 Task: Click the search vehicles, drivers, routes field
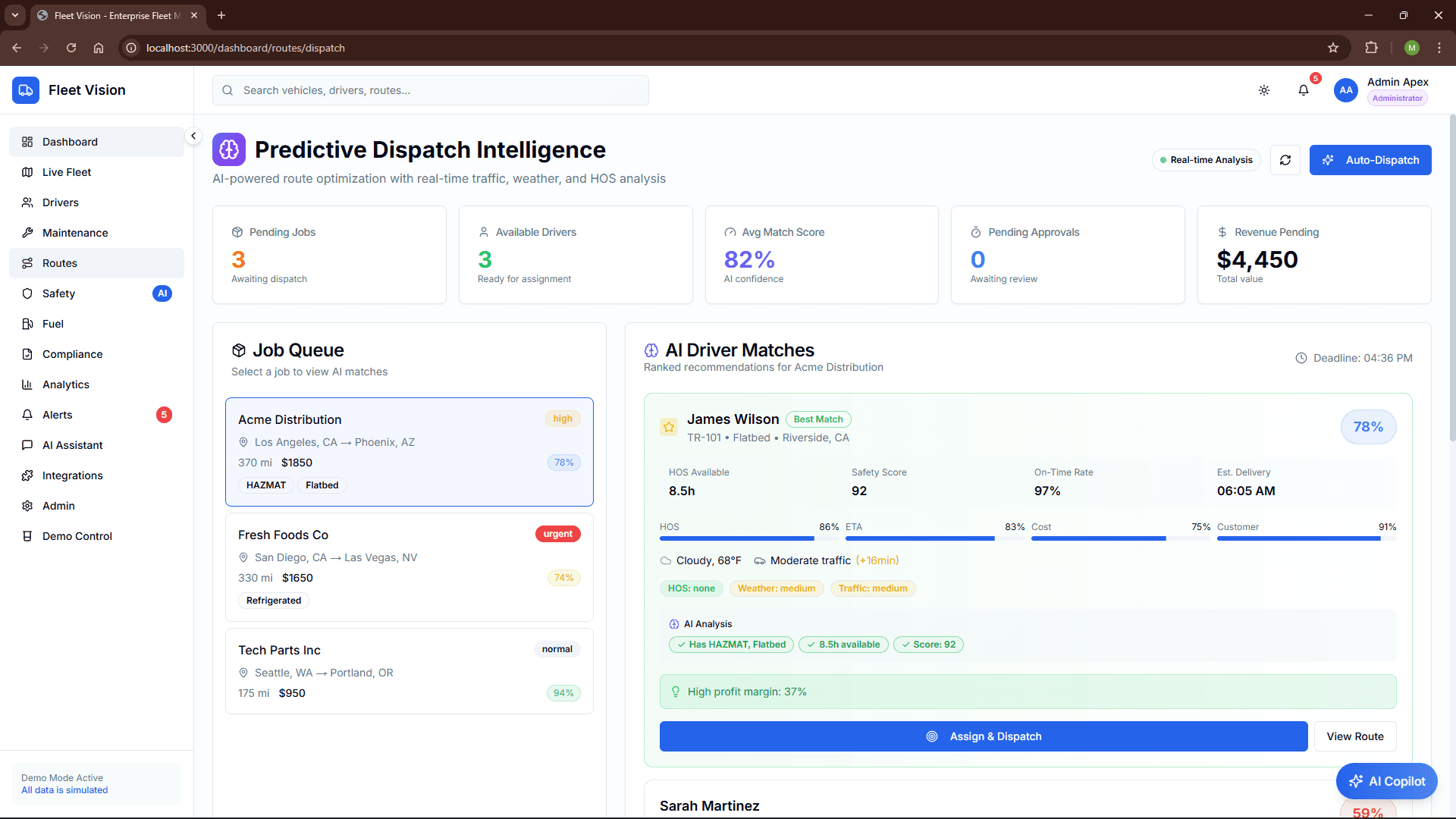point(430,90)
